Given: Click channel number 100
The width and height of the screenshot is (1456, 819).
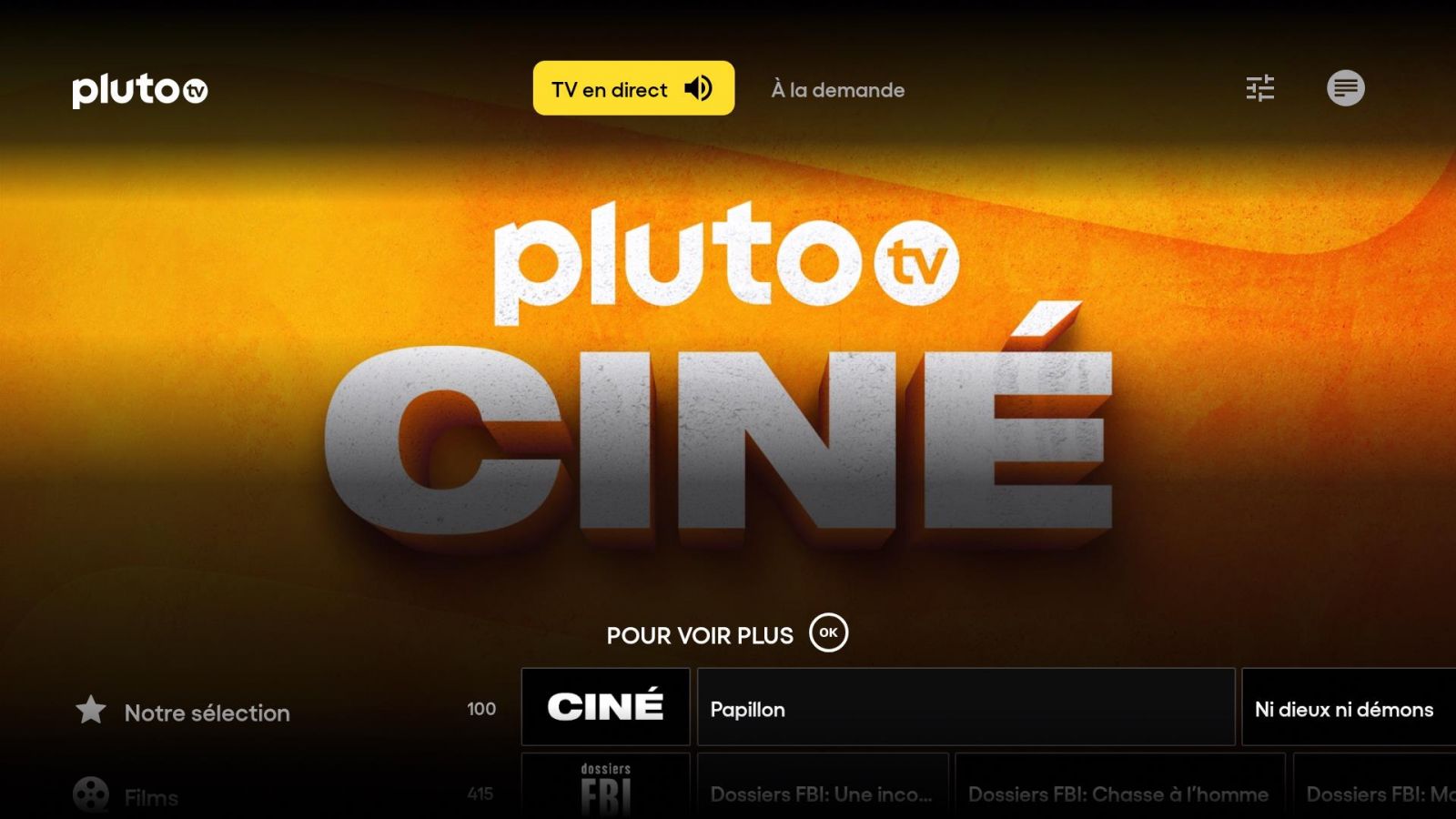Looking at the screenshot, I should (481, 709).
